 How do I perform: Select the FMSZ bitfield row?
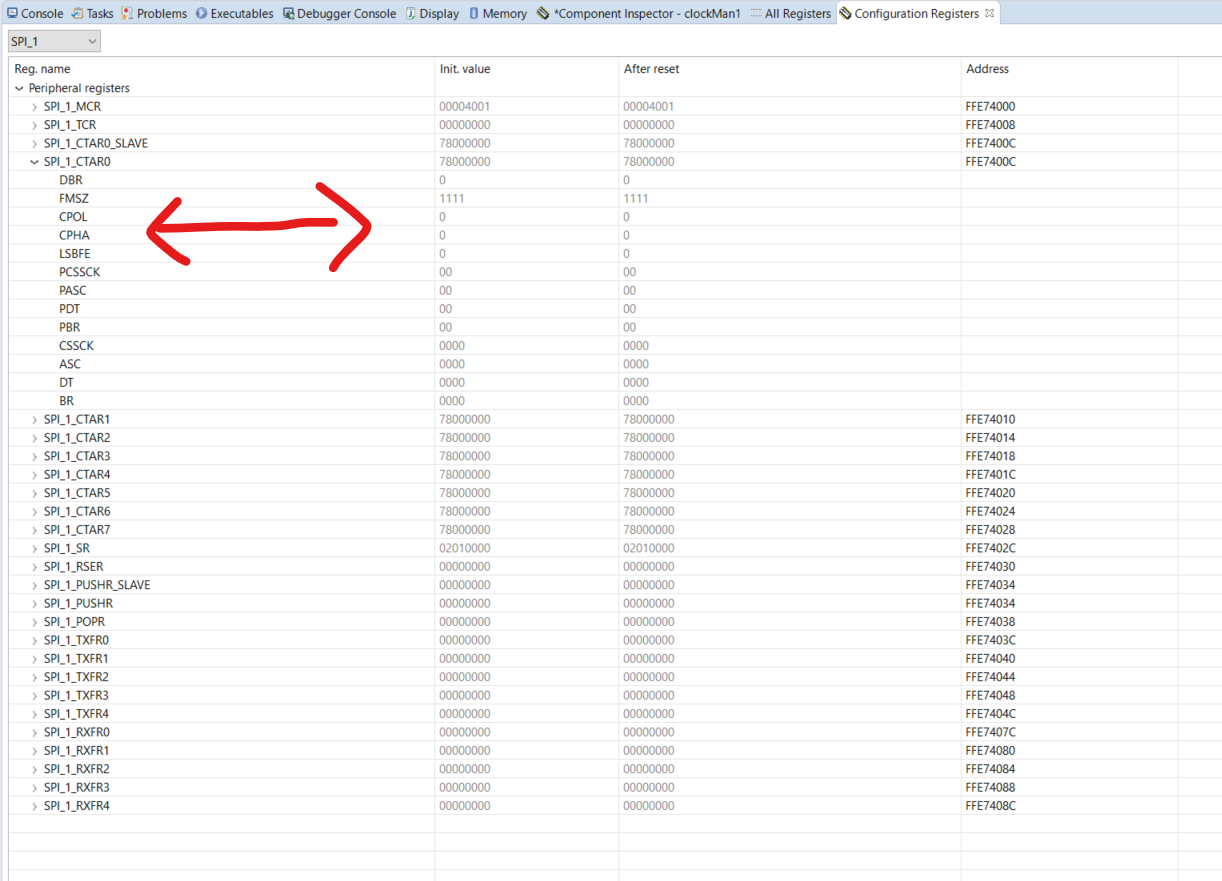(x=74, y=198)
